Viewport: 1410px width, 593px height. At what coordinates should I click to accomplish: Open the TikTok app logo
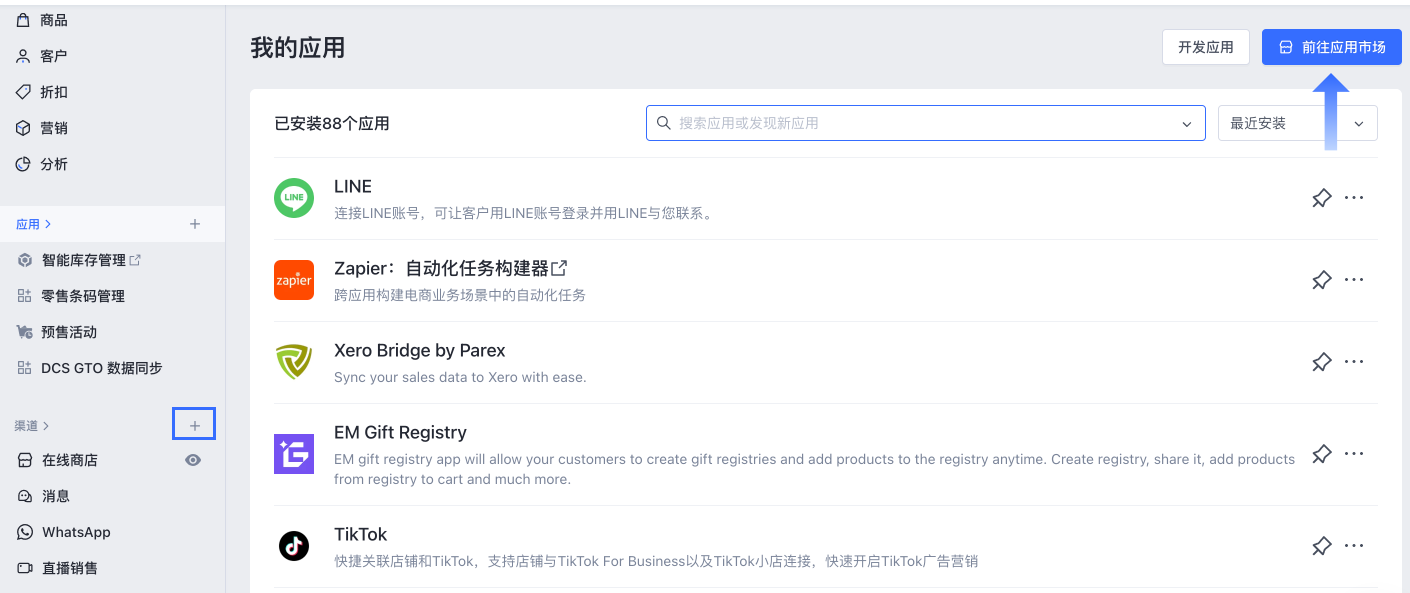click(294, 546)
